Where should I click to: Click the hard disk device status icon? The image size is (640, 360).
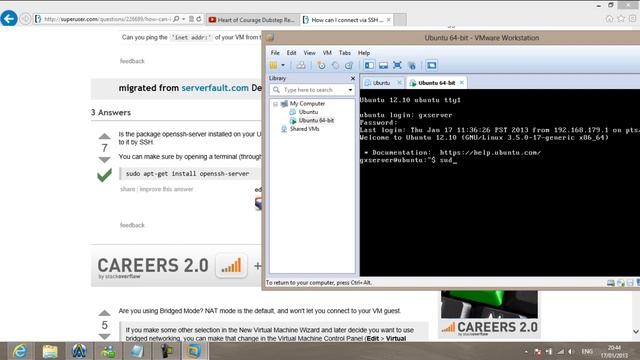point(611,283)
